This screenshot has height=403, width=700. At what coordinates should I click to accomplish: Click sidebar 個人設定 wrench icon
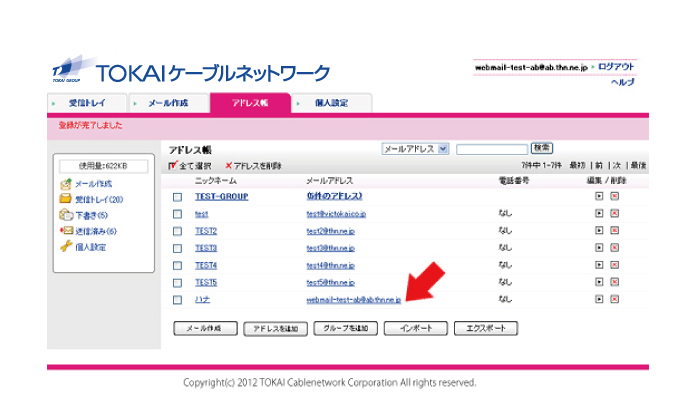[x=66, y=246]
